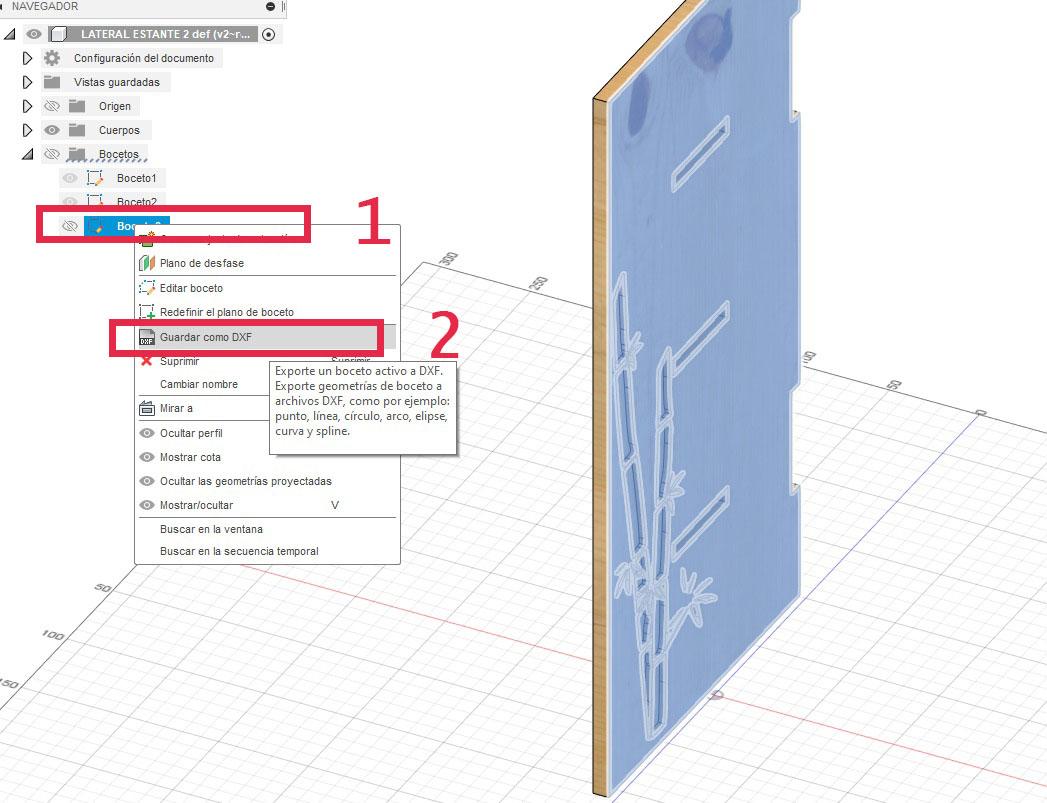Select the Cuerpos label
1047x803 pixels.
coord(119,130)
